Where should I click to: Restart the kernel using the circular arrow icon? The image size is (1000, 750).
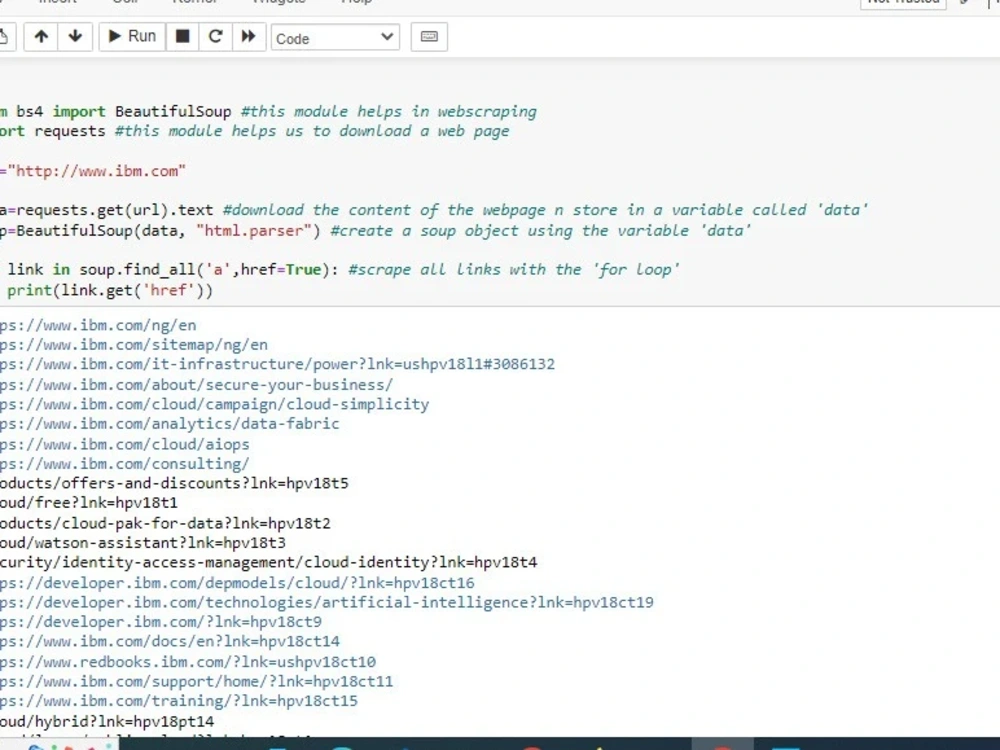pyautogui.click(x=215, y=36)
